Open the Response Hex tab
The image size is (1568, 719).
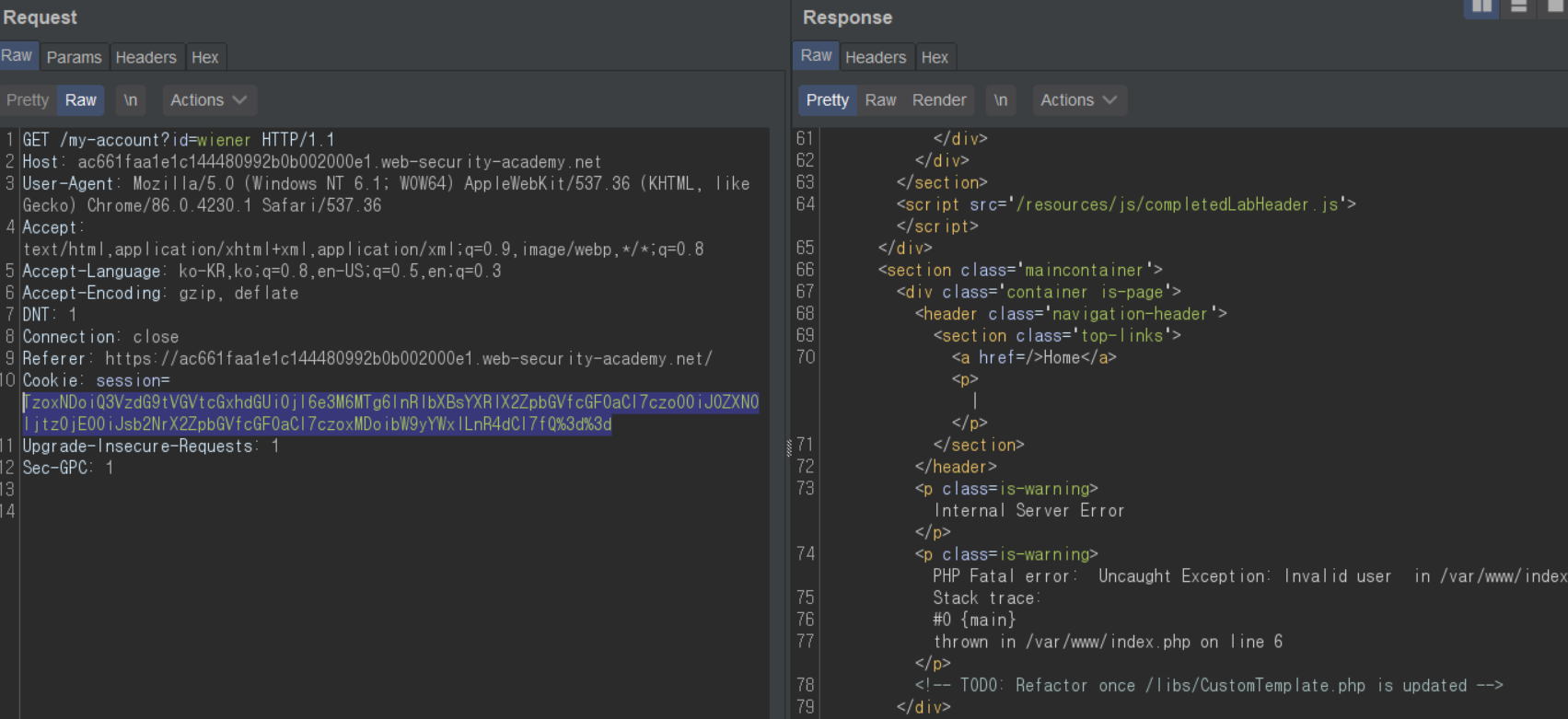[x=934, y=57]
